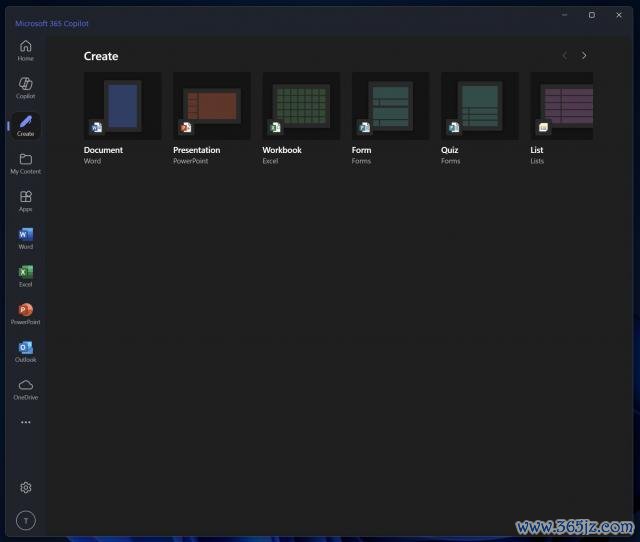This screenshot has height=542, width=640.
Task: Click the Word subtitle under Document
Action: (92, 161)
